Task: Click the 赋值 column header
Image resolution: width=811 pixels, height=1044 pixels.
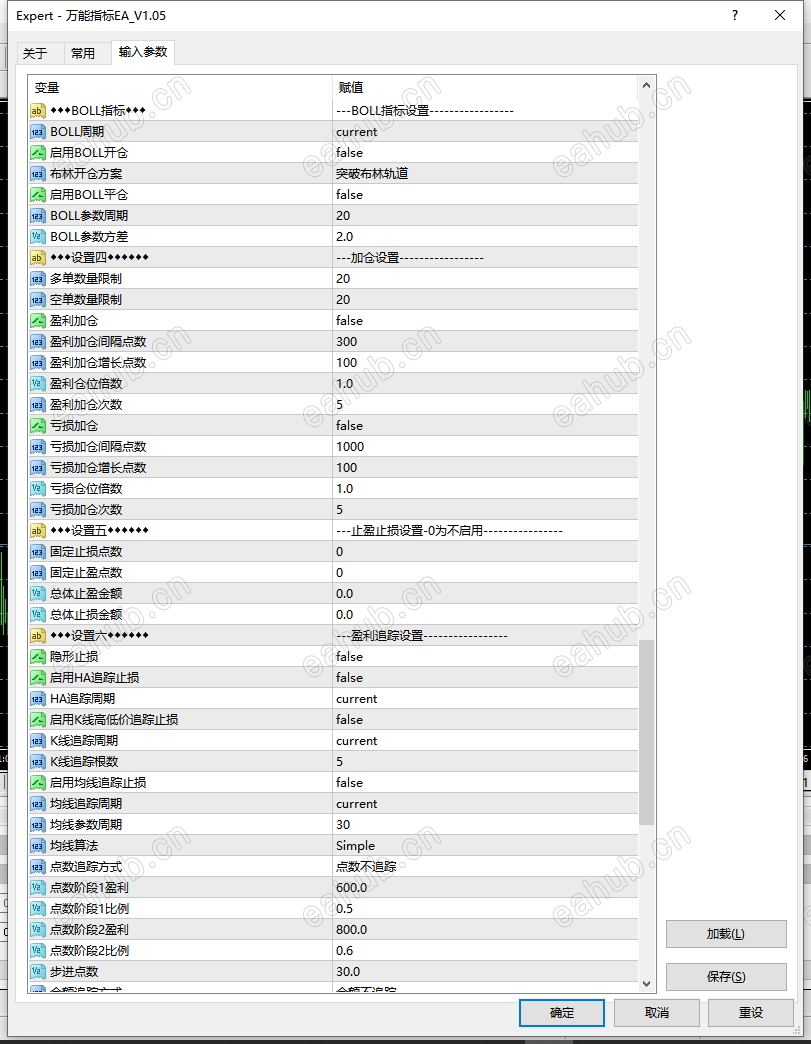Action: [x=485, y=87]
